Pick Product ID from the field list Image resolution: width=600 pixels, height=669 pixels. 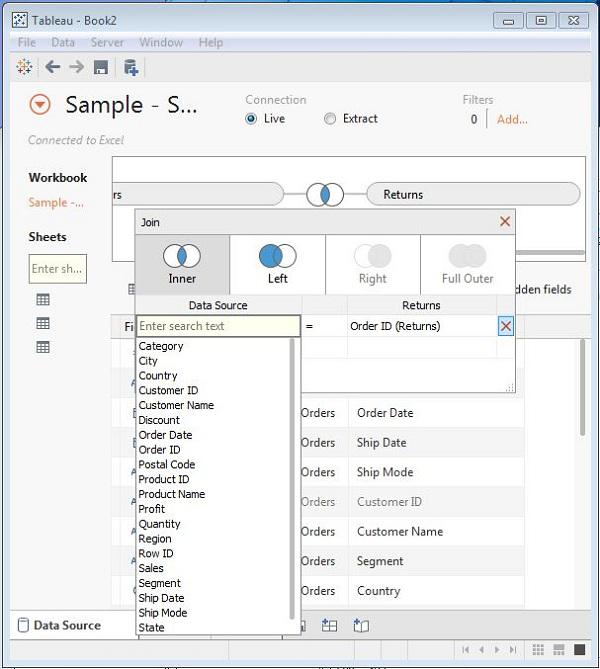[164, 480]
